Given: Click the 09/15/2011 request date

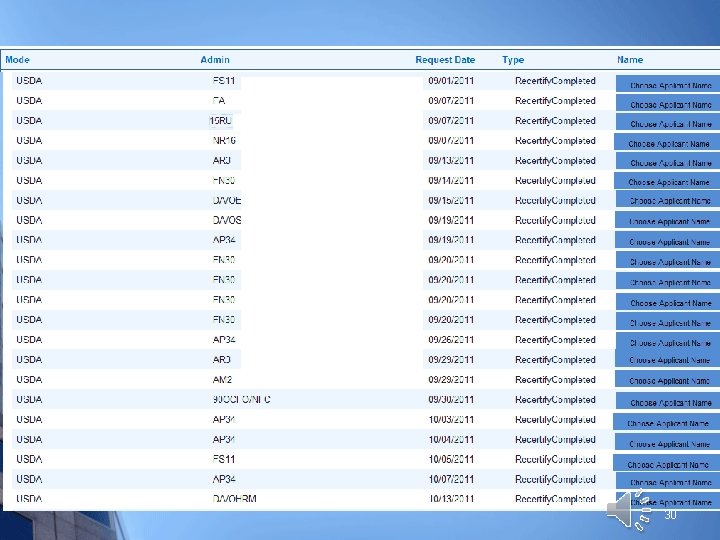Looking at the screenshot, I should point(451,201).
